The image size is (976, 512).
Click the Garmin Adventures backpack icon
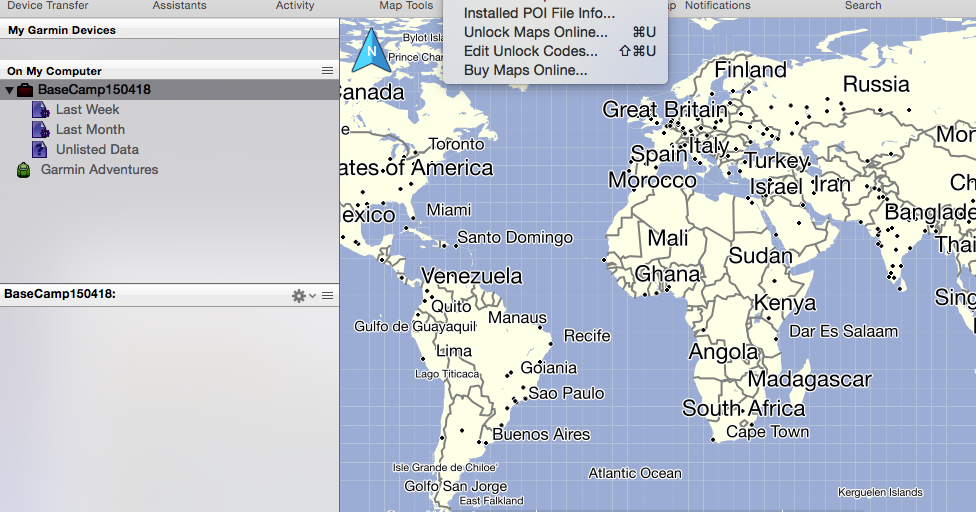24,170
